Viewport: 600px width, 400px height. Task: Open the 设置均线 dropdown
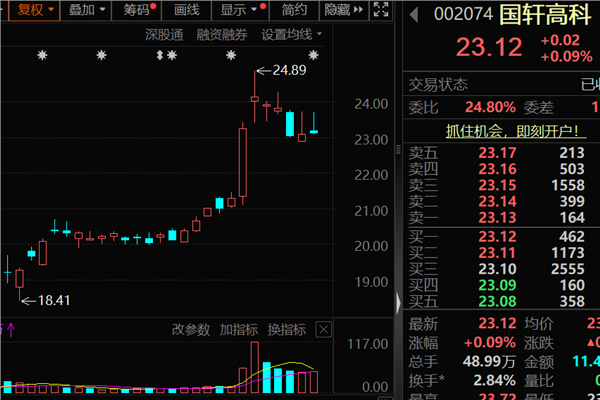tap(292, 35)
